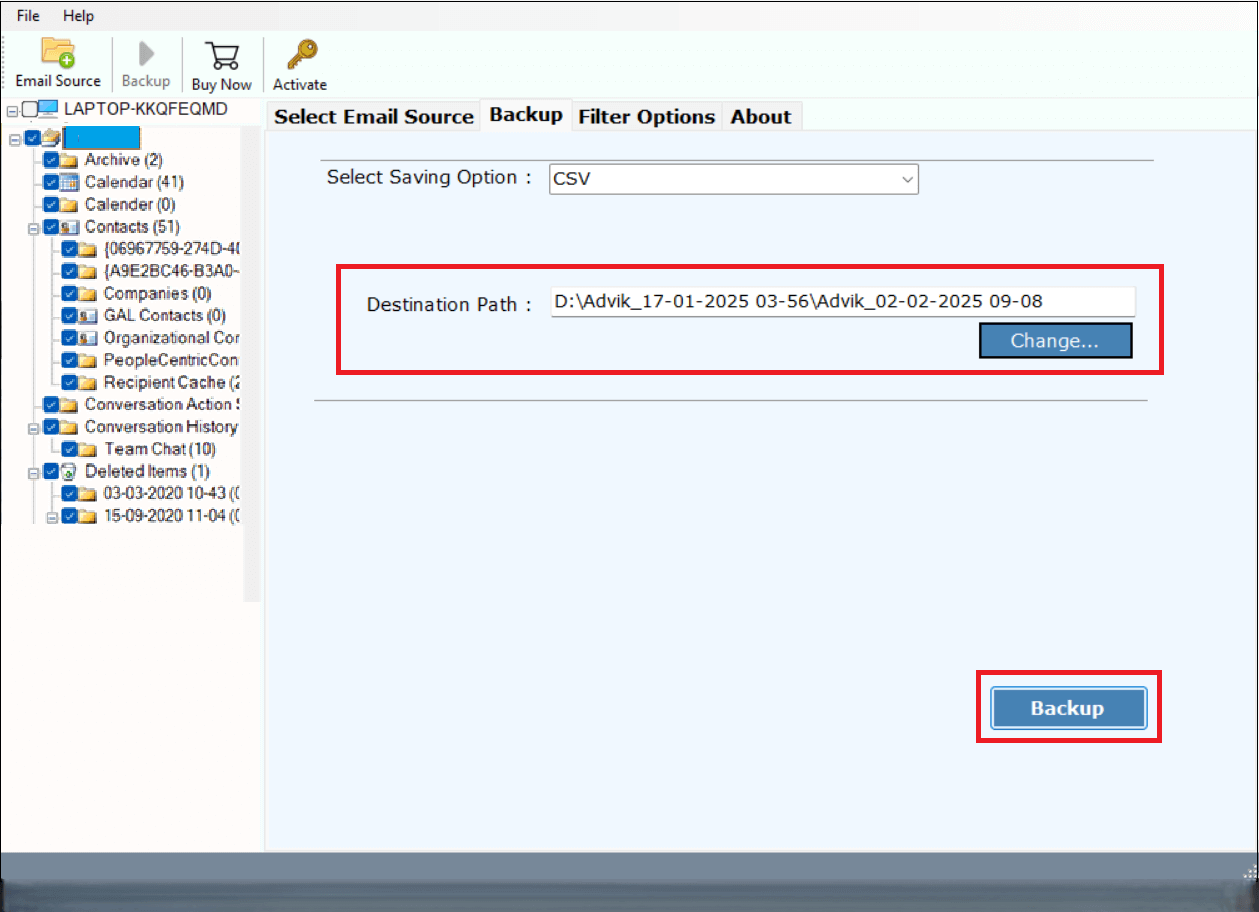The width and height of the screenshot is (1259, 912).
Task: Click the Change... destination button
Action: (1055, 340)
